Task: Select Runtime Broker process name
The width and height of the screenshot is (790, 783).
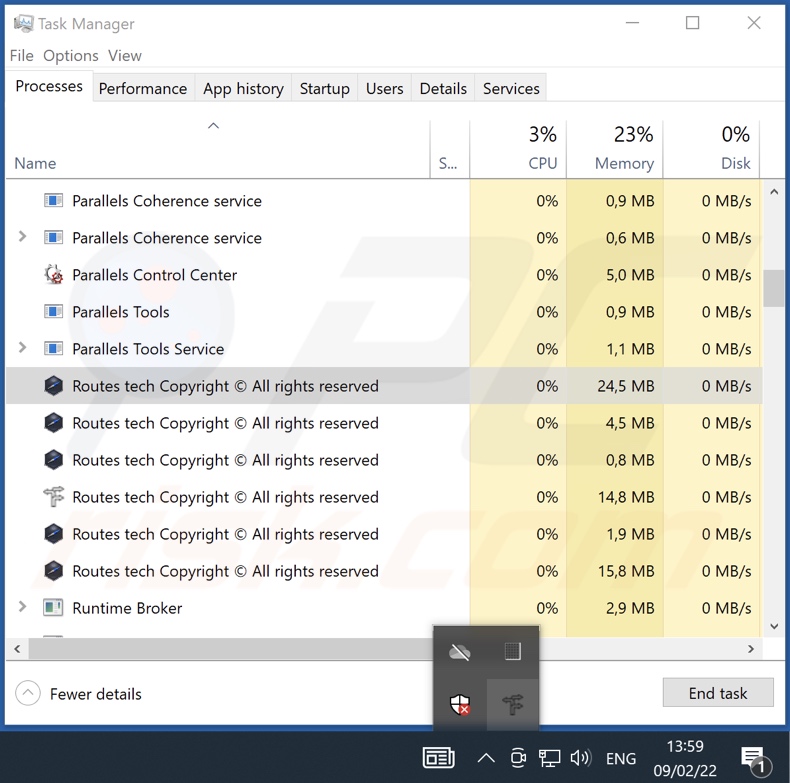Action: click(x=127, y=608)
